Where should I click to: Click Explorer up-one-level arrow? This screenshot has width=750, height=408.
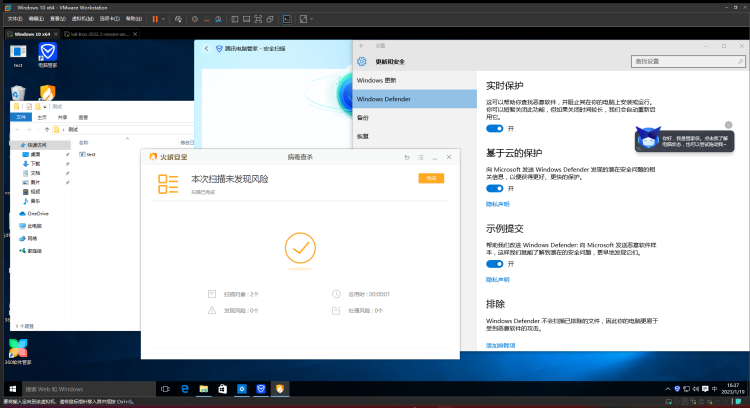47,130
